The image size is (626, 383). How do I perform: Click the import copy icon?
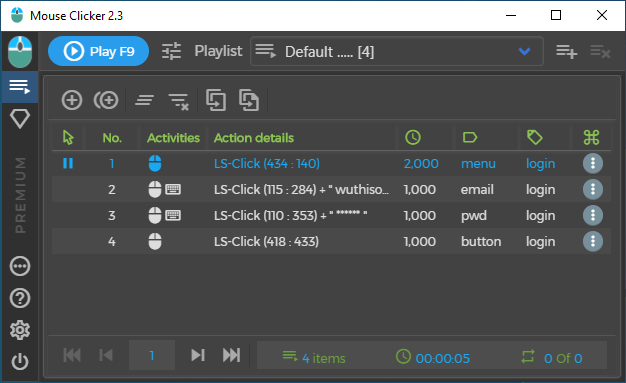point(216,100)
